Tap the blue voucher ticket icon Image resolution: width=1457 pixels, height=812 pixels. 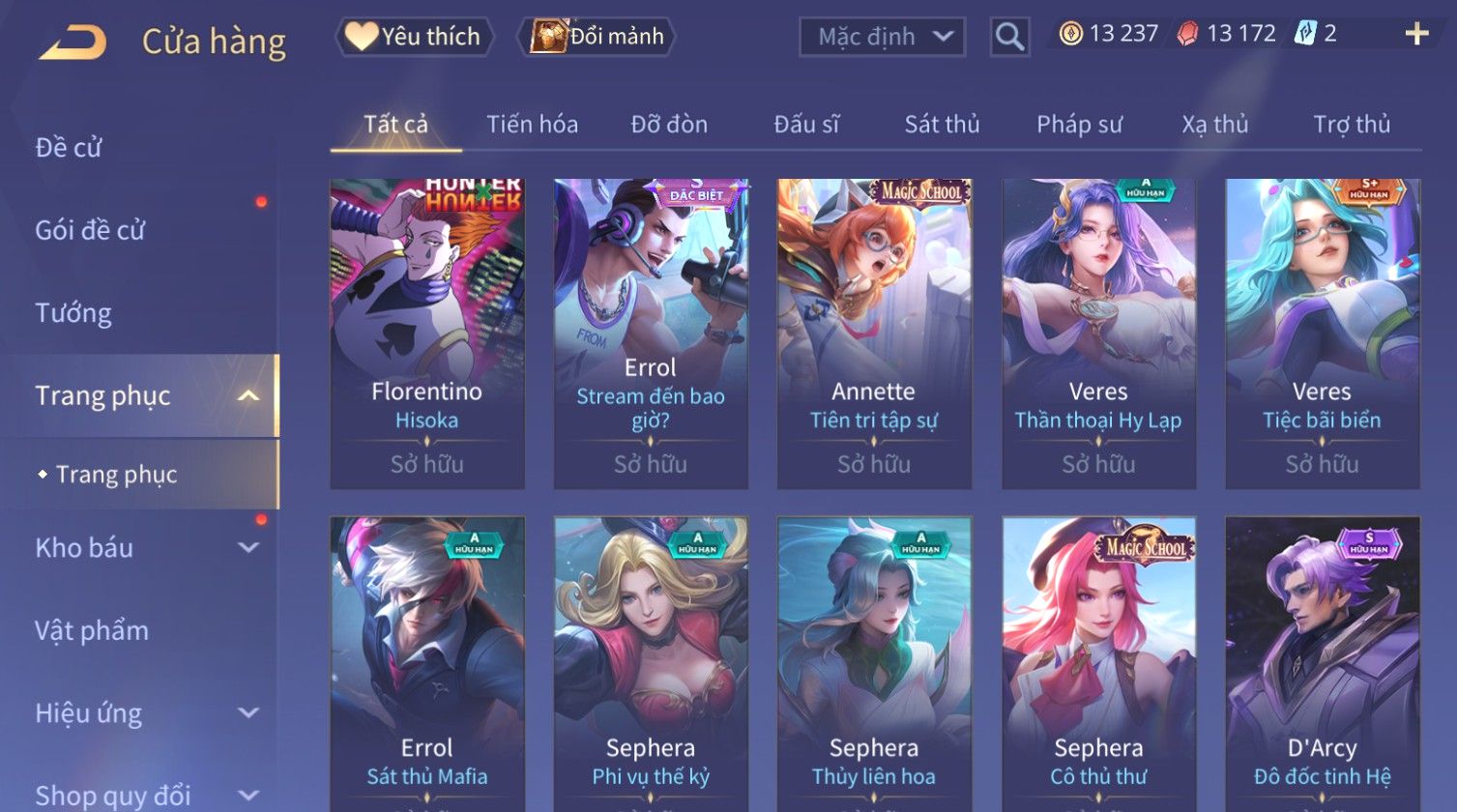(x=1305, y=34)
